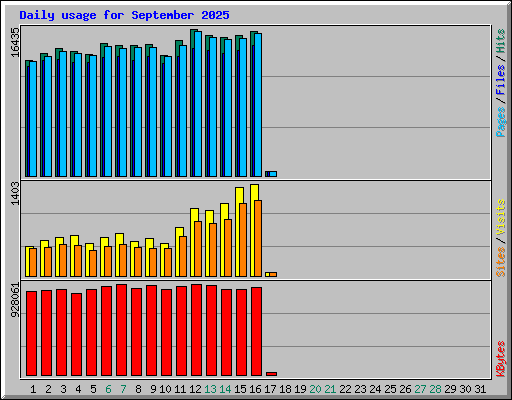Select the "Hits" legend label
Viewport: 512px width, 400px height.
(x=500, y=41)
